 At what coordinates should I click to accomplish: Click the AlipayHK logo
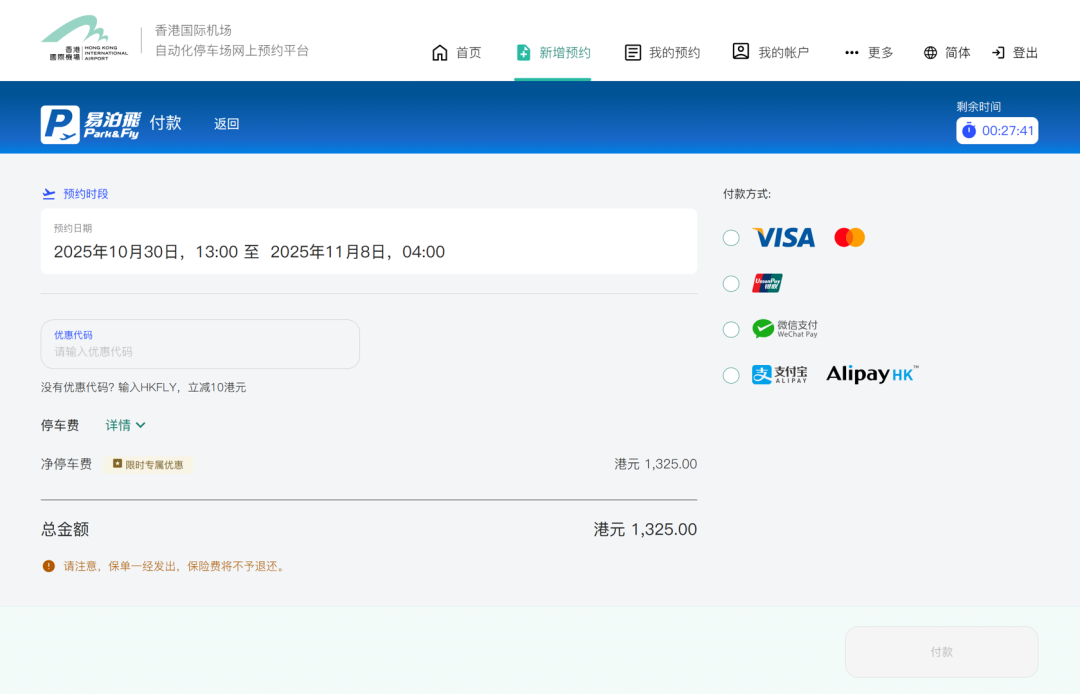coord(870,373)
